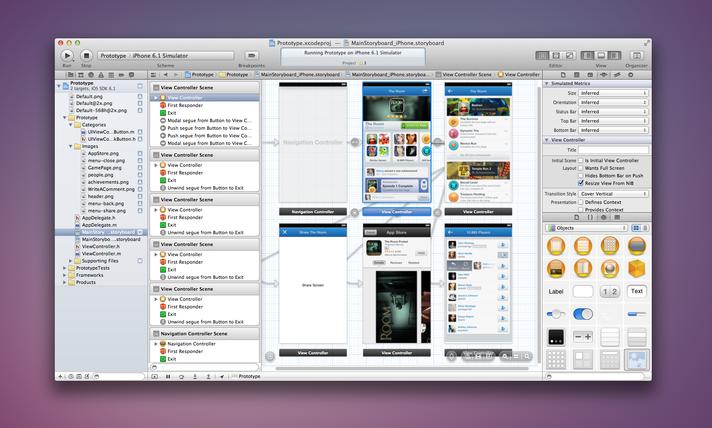Open the Size dropdown in Simulated Metrics
Viewport: 712px width, 428px height.
pyautogui.click(x=613, y=93)
